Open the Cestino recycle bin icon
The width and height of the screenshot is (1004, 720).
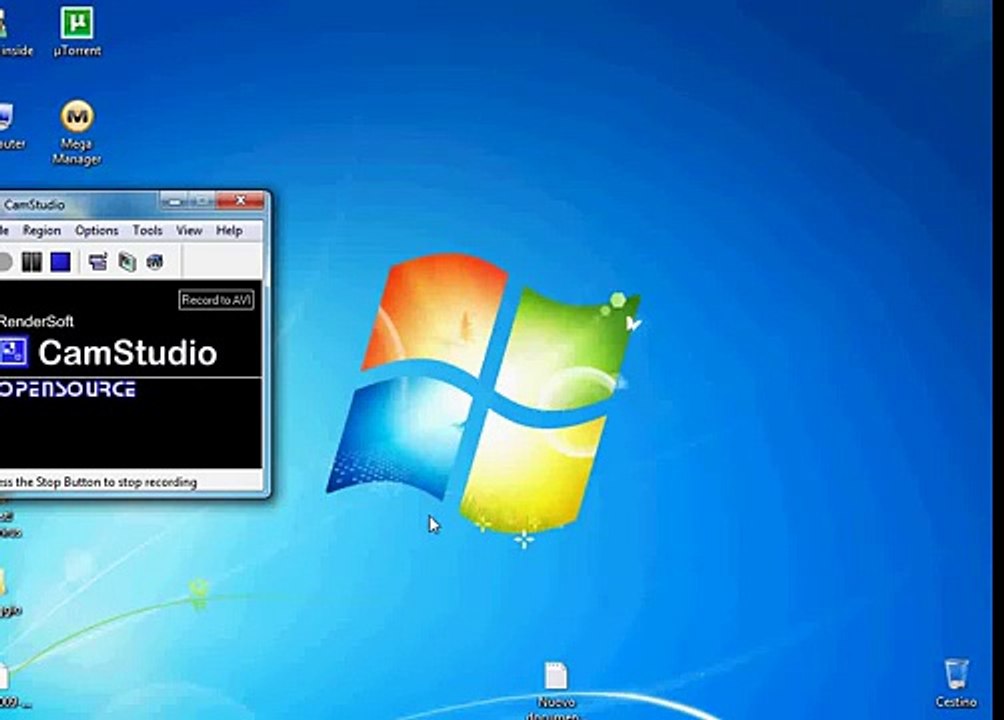[x=956, y=683]
